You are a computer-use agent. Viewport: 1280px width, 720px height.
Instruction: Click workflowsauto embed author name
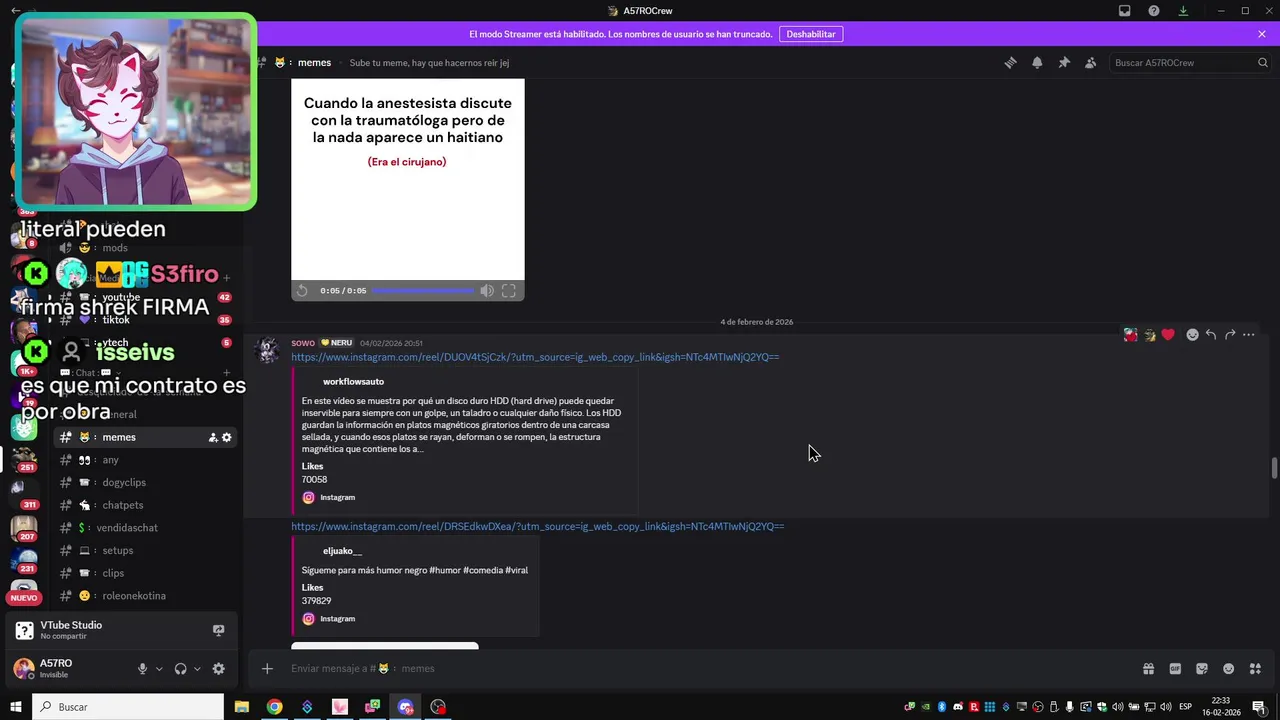click(353, 382)
